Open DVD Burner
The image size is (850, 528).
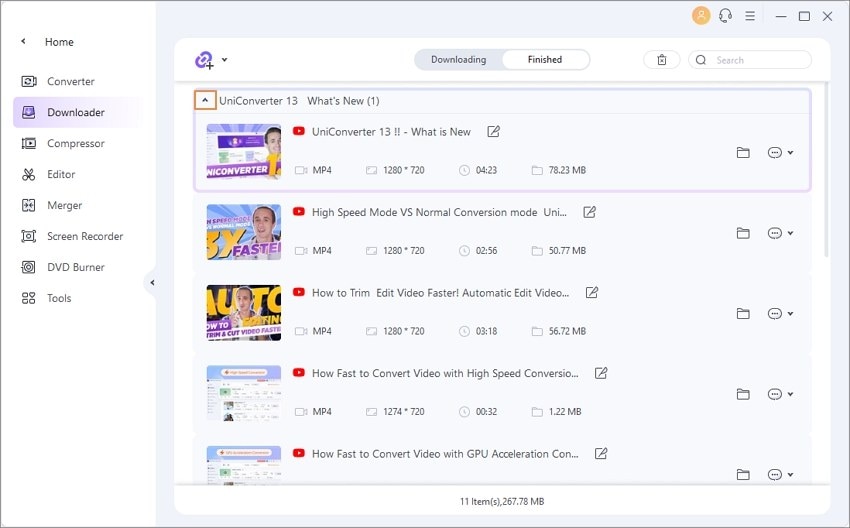point(75,267)
